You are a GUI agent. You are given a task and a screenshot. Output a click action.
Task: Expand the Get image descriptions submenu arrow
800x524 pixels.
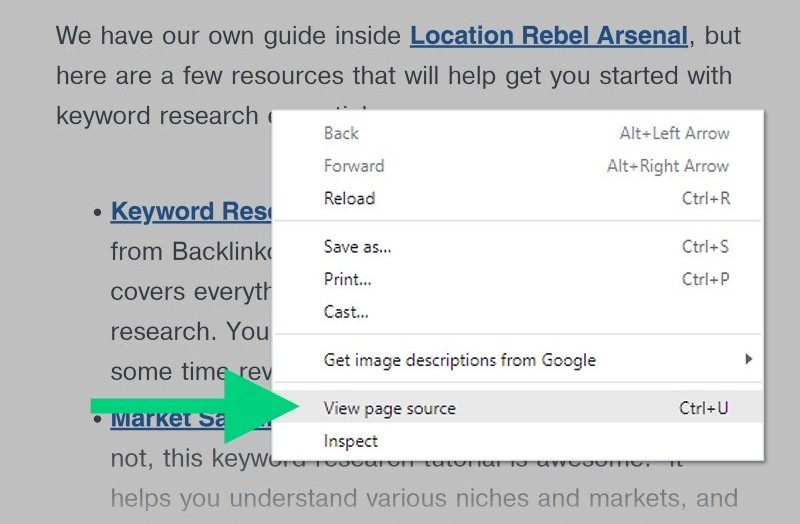(749, 359)
